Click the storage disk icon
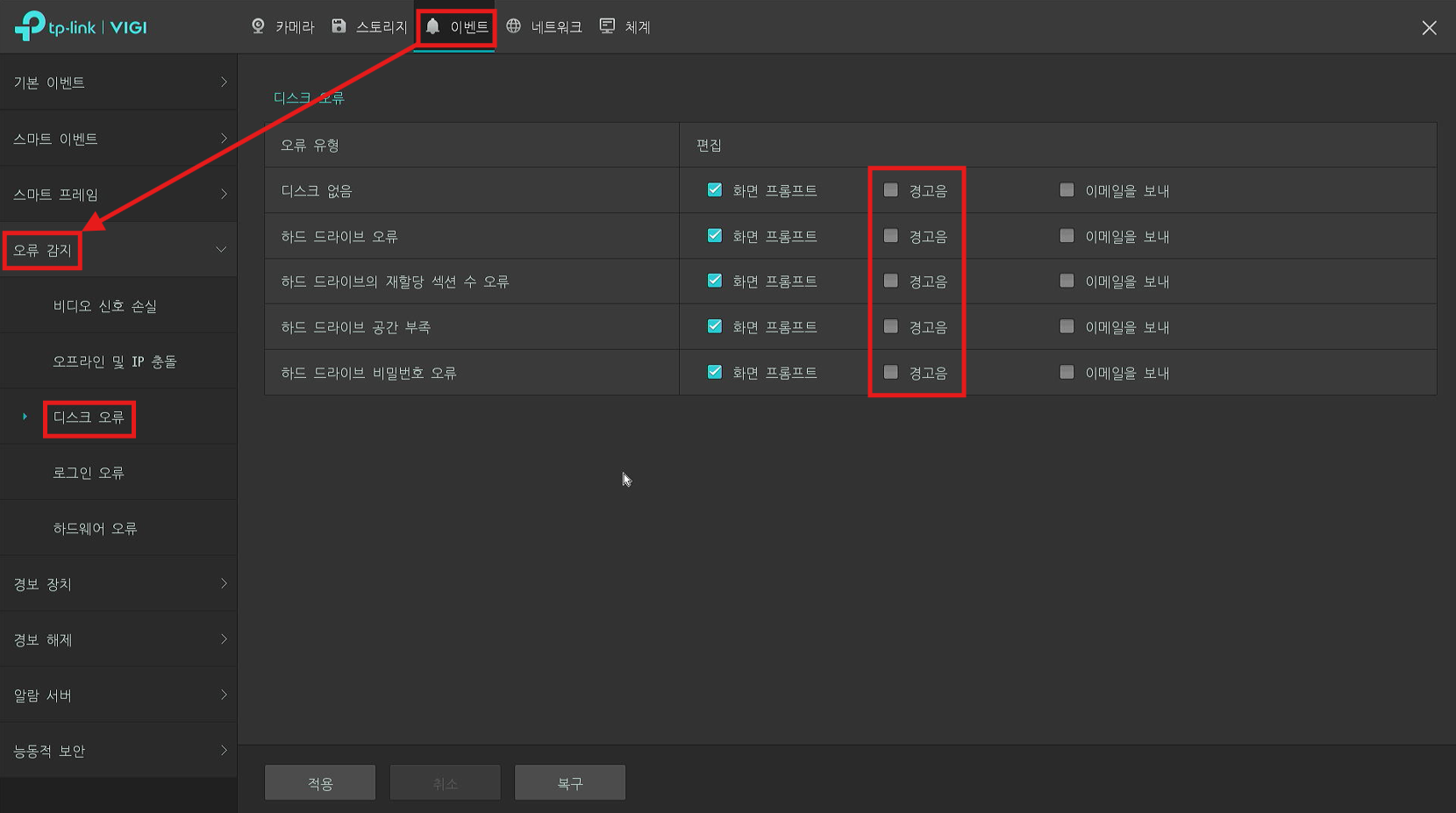The image size is (1456, 813). 339,26
